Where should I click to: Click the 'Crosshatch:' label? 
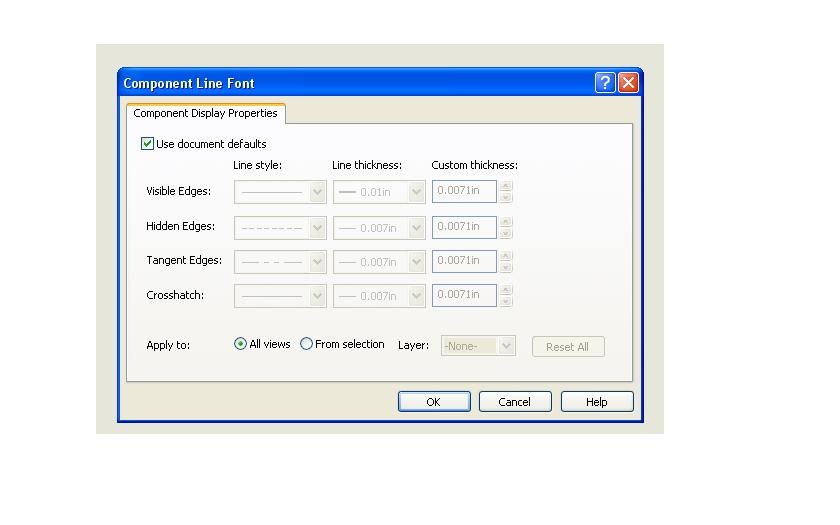tap(175, 295)
